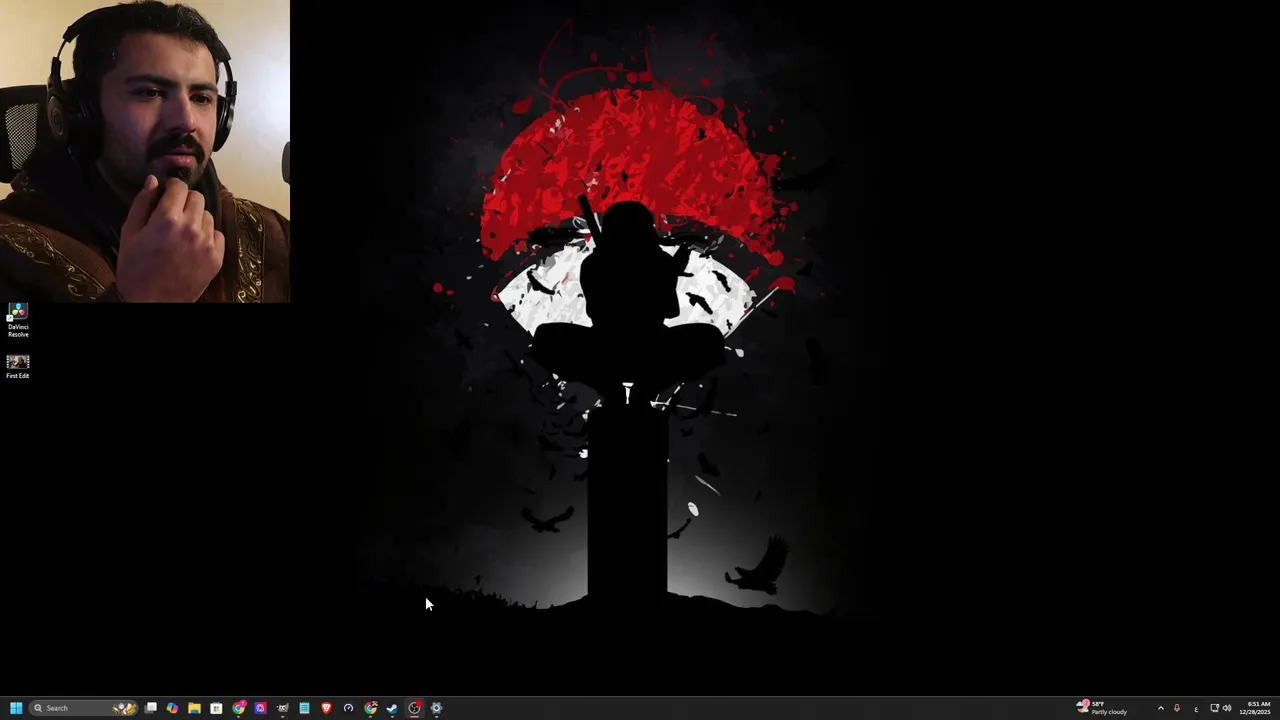Open the Windows Start menu
1280x720 pixels.
(x=16, y=708)
